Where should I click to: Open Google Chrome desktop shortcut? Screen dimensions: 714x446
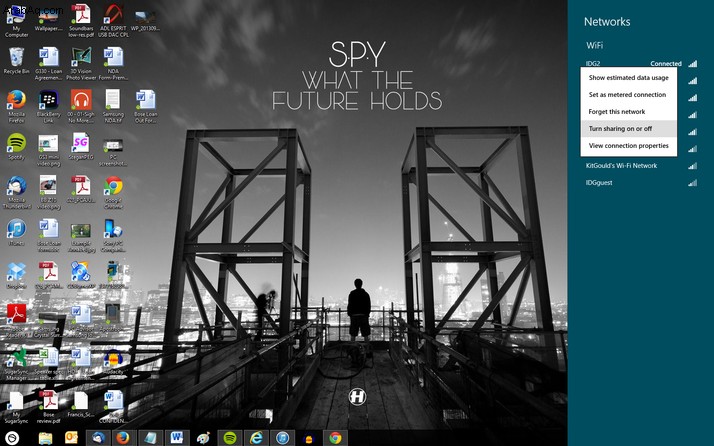[x=113, y=193]
